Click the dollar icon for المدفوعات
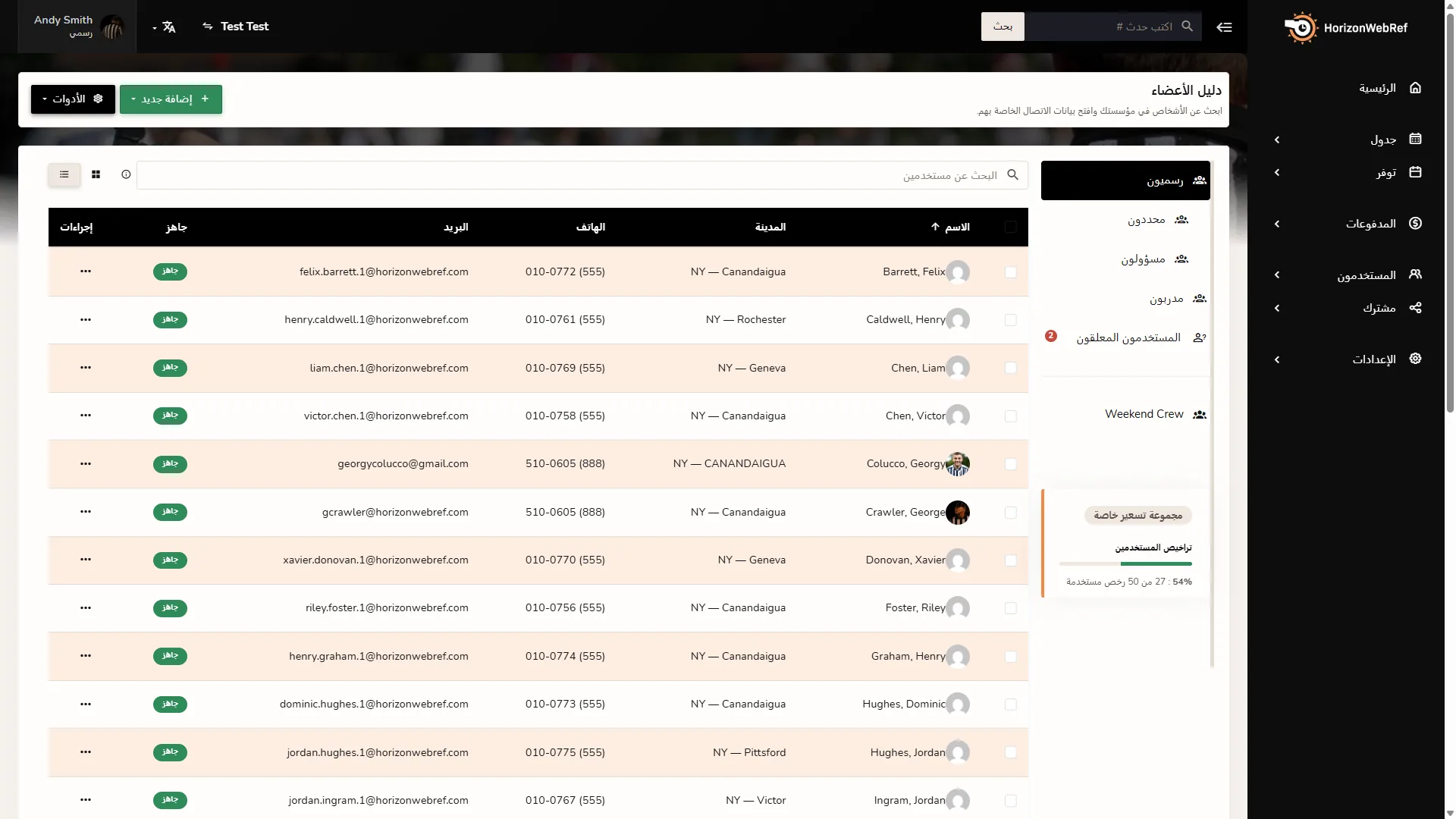This screenshot has height=819, width=1456. pyautogui.click(x=1415, y=223)
